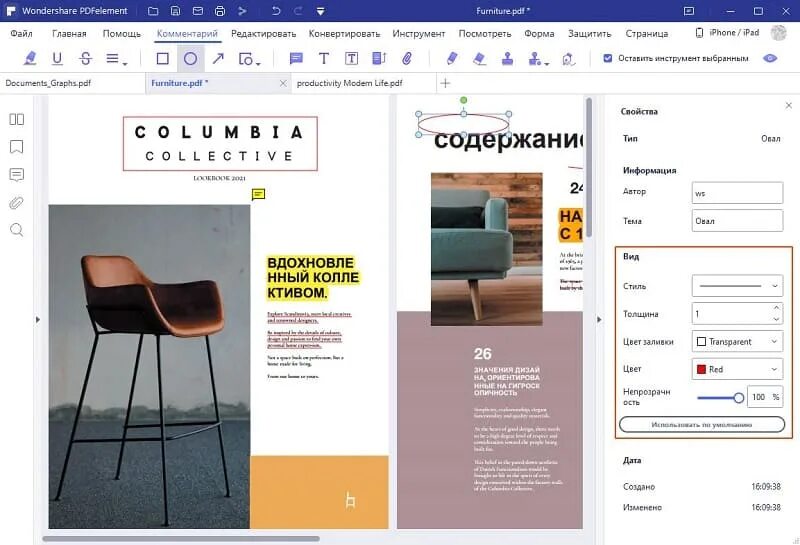Viewport: 800px width, 545px height.
Task: Increase the Толщина thickness value
Action: pyautogui.click(x=776, y=308)
